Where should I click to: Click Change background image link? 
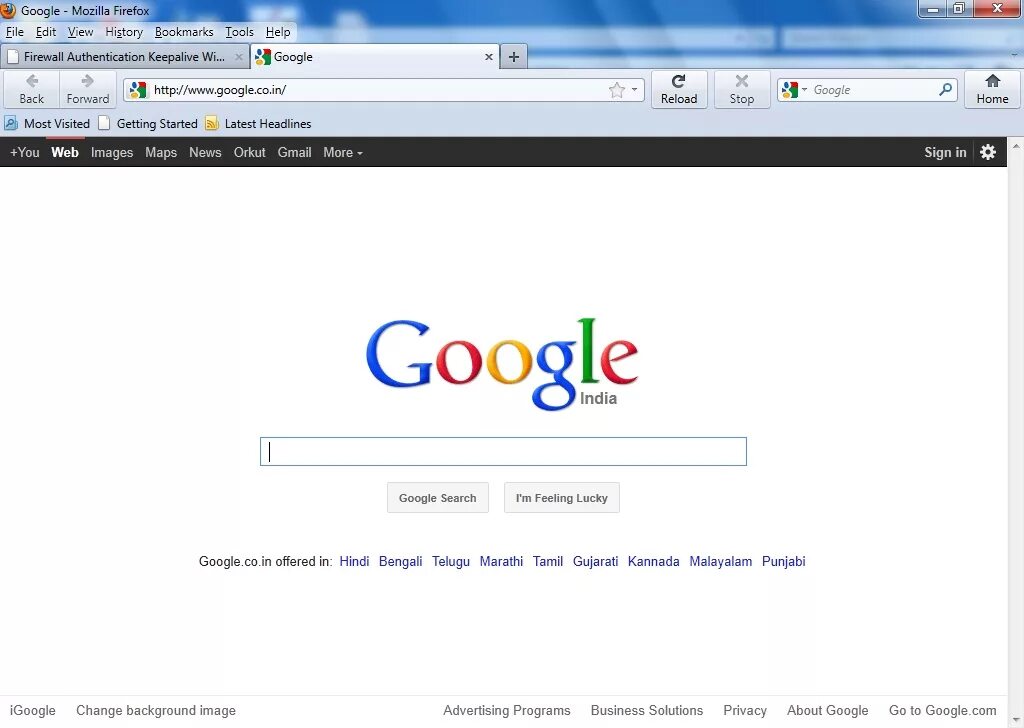155,710
